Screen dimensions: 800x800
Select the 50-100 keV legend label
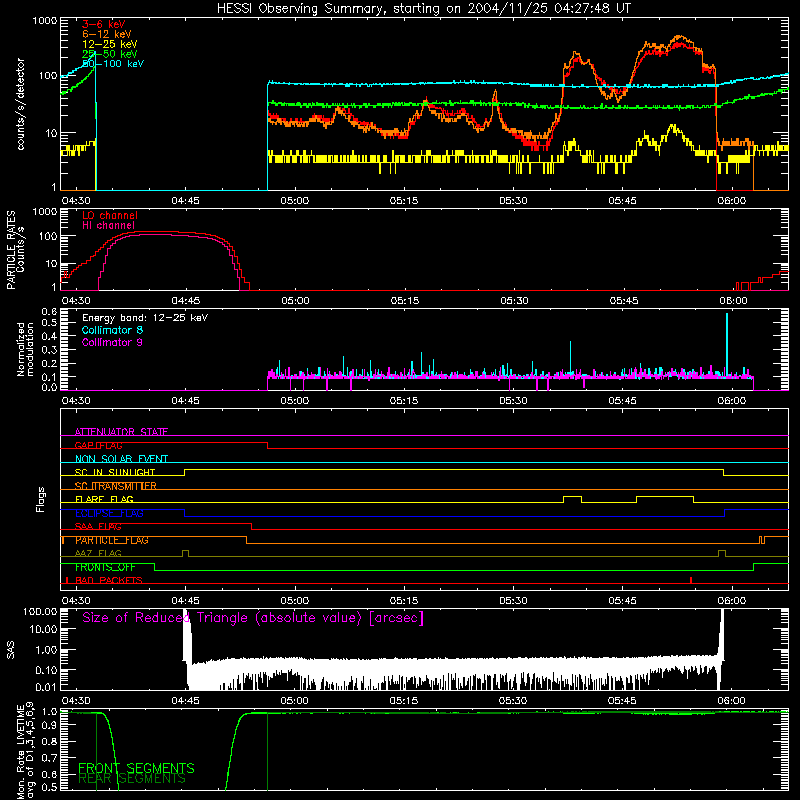pos(113,64)
